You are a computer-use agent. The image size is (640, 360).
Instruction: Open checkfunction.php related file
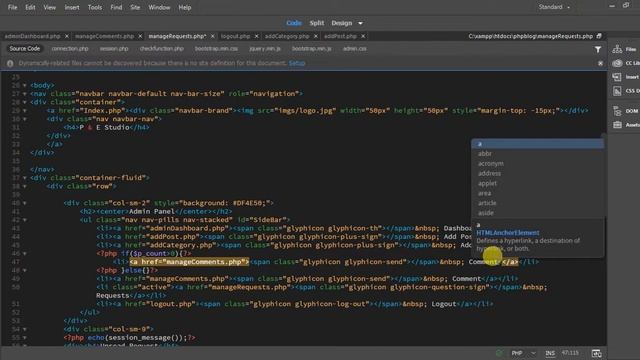pos(162,49)
